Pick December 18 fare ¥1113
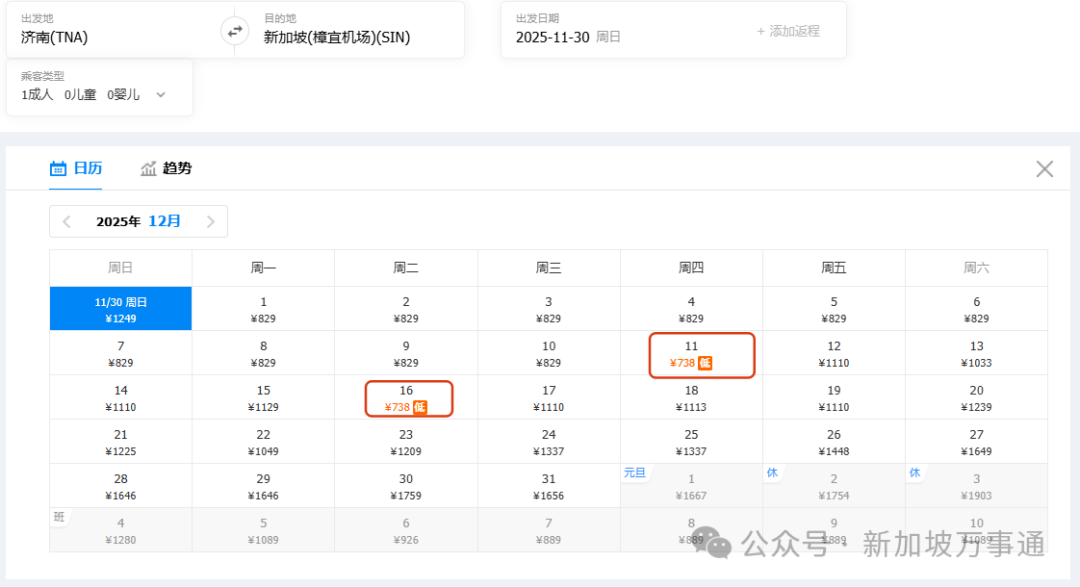This screenshot has width=1080, height=587. coord(692,398)
